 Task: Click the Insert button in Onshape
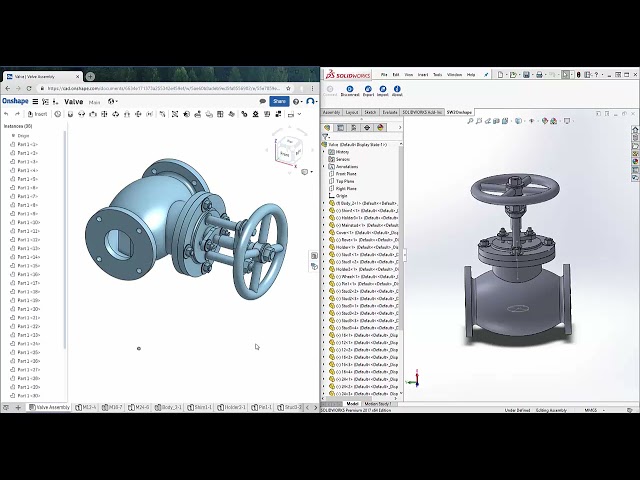pos(38,114)
